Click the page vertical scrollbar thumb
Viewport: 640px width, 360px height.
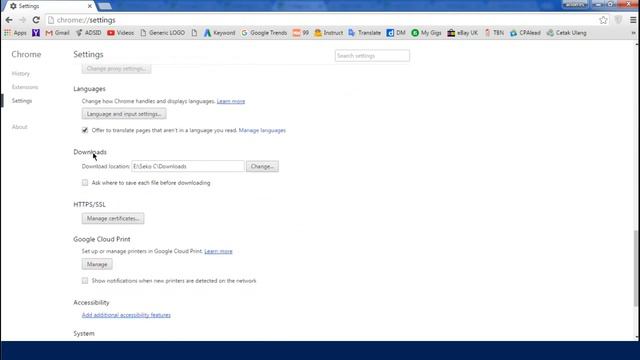(x=636, y=268)
